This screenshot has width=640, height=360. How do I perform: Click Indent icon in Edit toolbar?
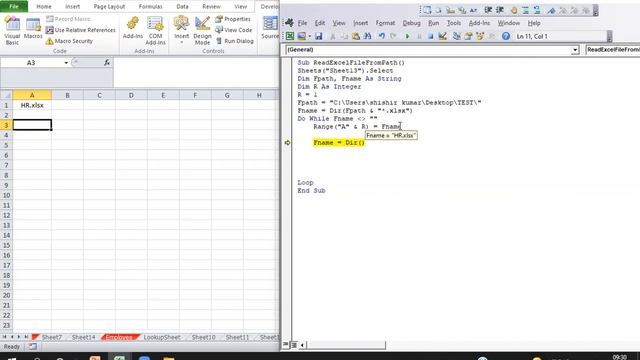pyautogui.click(x=488, y=10)
